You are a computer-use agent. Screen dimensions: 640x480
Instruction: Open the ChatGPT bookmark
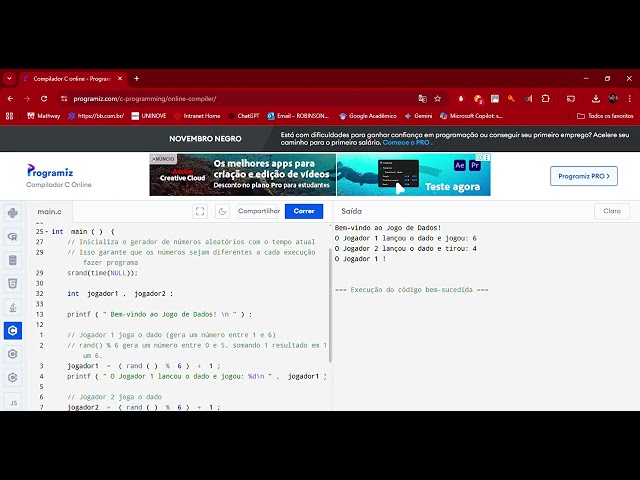tap(244, 116)
